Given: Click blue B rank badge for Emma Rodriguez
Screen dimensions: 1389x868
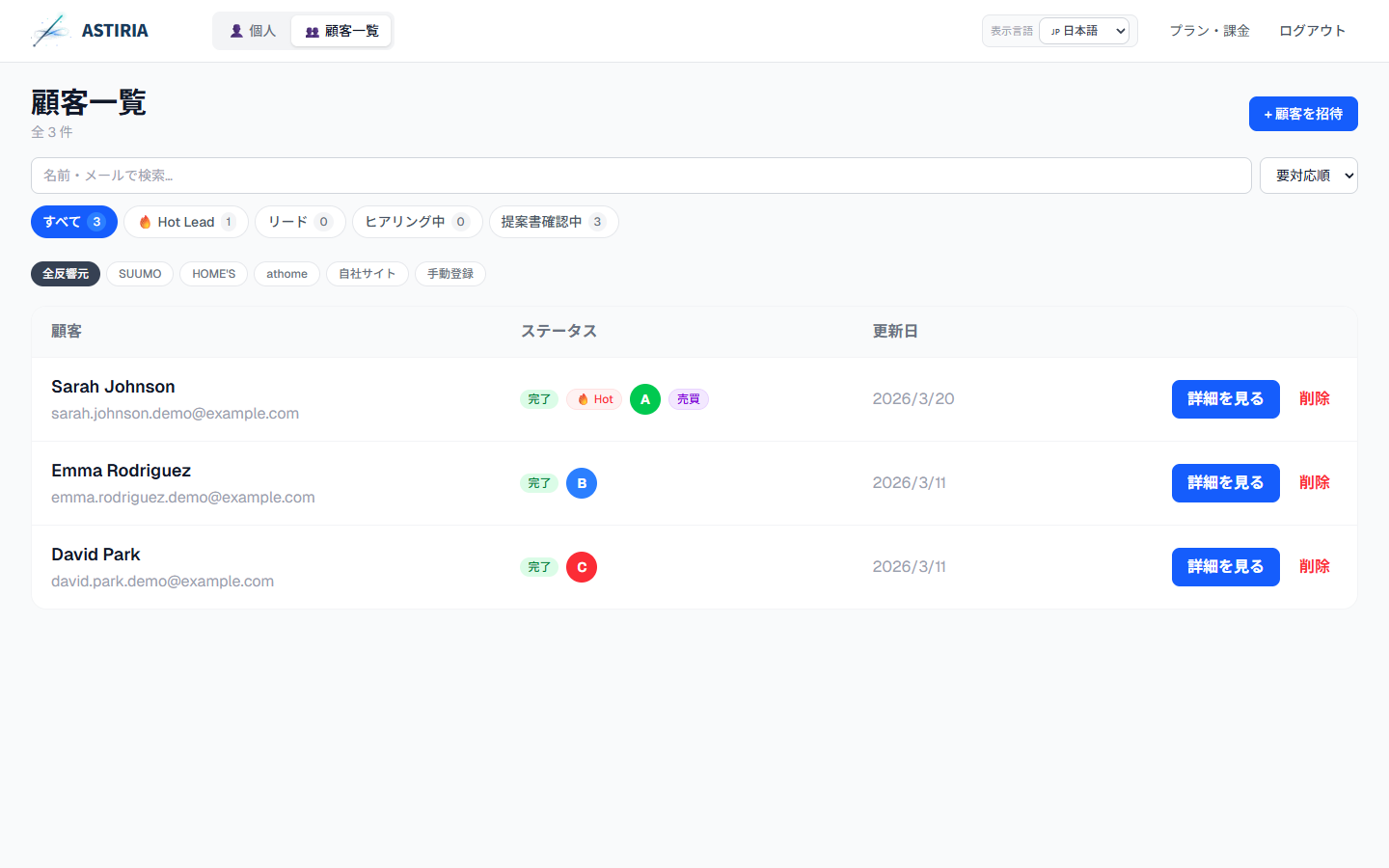Looking at the screenshot, I should click(581, 483).
